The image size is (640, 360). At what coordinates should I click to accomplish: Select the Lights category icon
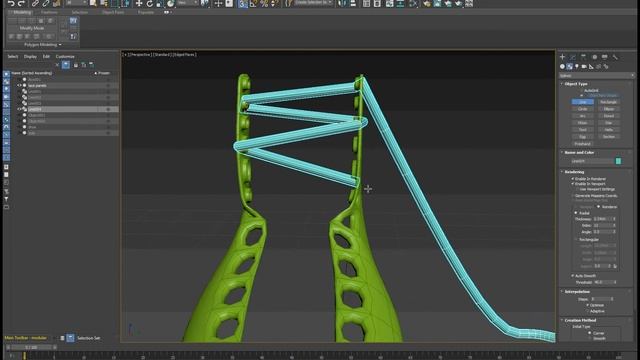pos(577,67)
